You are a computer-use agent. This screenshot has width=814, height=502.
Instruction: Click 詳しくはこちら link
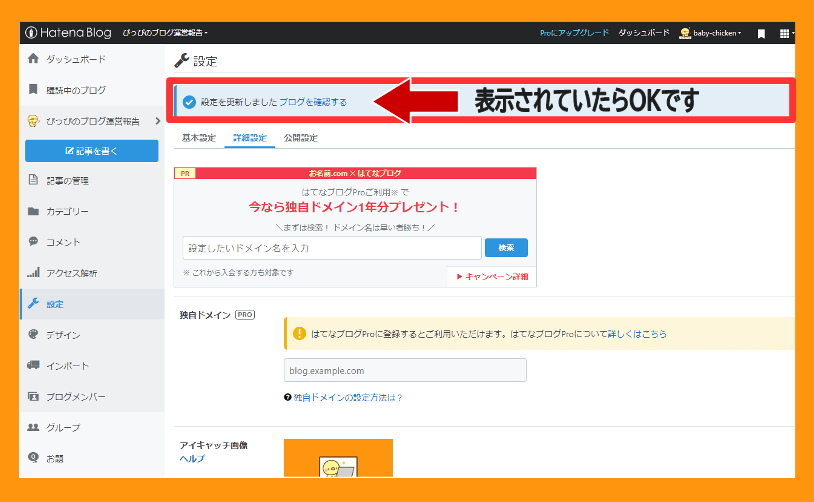pos(637,334)
